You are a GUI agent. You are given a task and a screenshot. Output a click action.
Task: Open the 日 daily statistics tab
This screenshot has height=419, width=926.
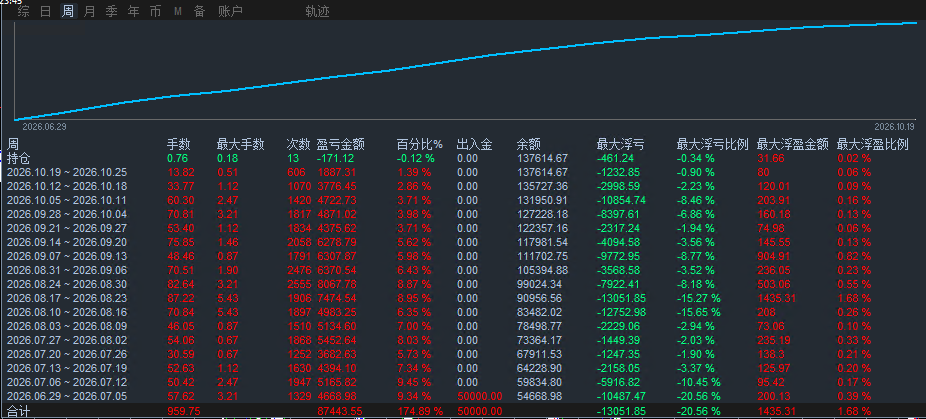click(x=45, y=11)
